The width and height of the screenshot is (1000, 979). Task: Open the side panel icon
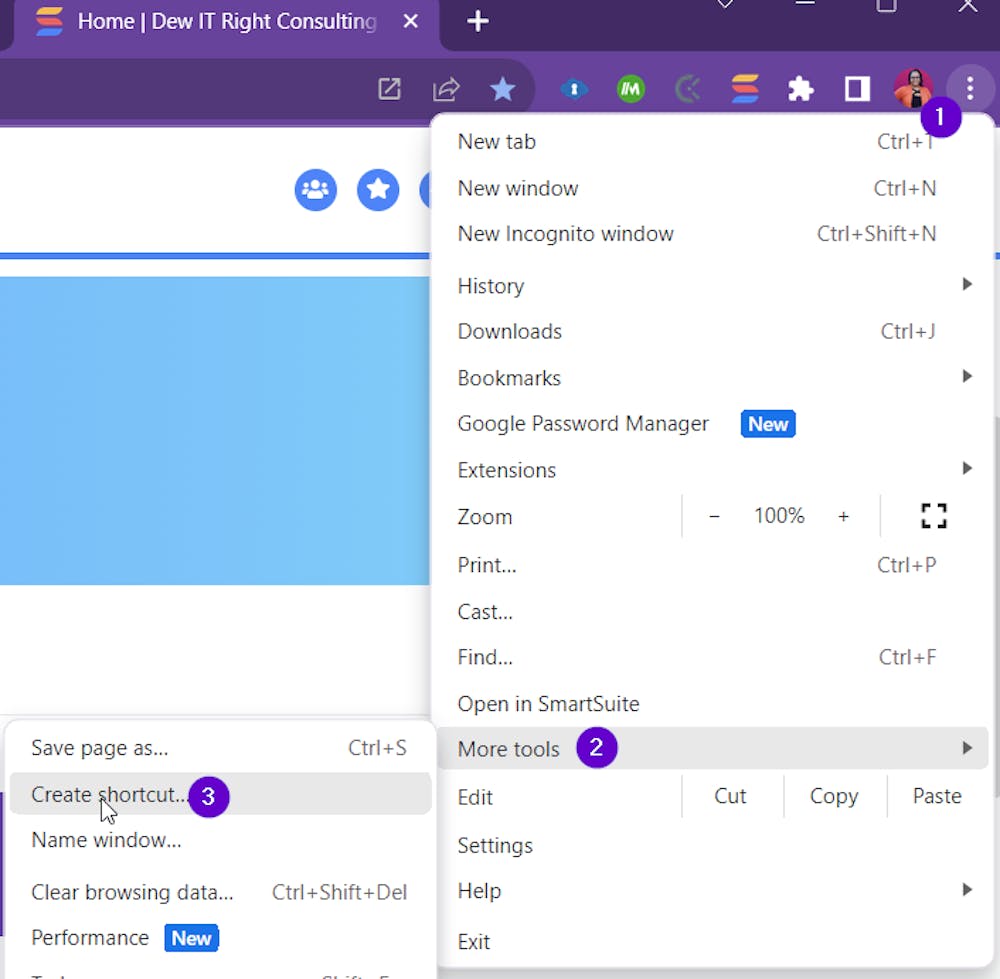click(x=856, y=89)
